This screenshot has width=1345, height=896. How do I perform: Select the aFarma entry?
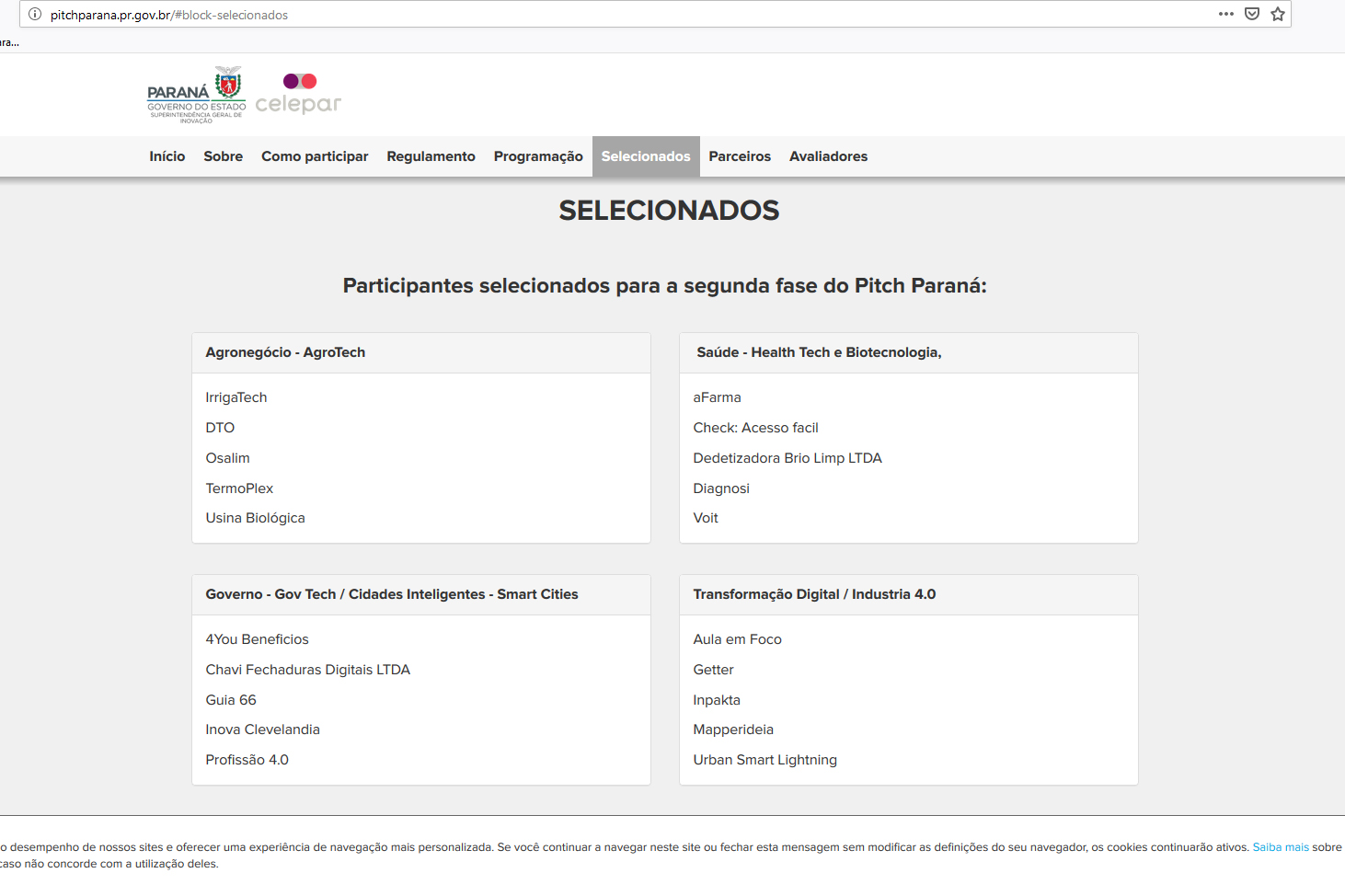(717, 397)
